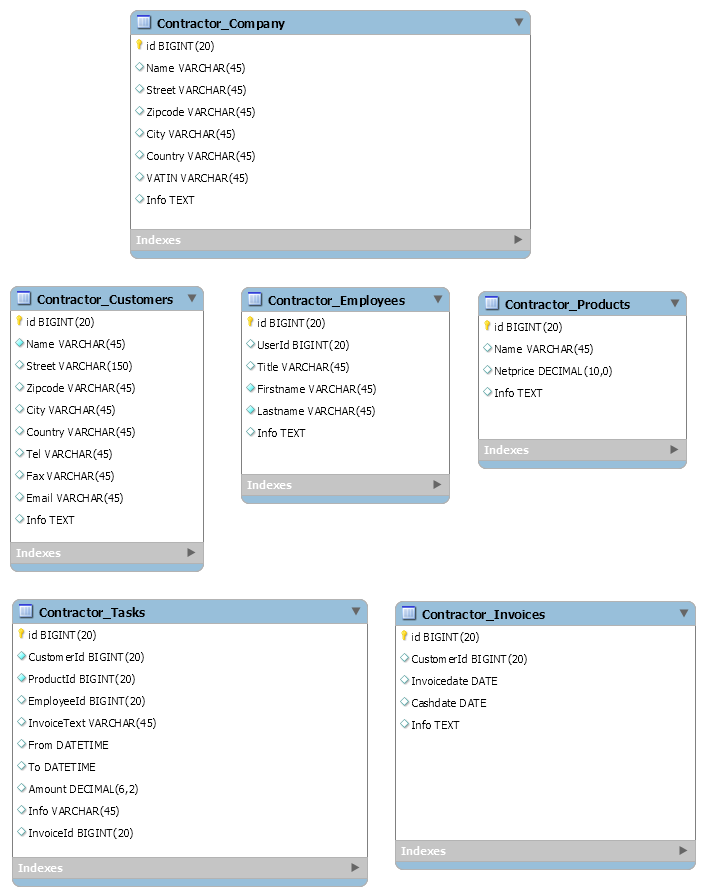Image resolution: width=705 pixels, height=896 pixels.
Task: Collapse the Contractor_Customers table columns
Action: (192, 298)
